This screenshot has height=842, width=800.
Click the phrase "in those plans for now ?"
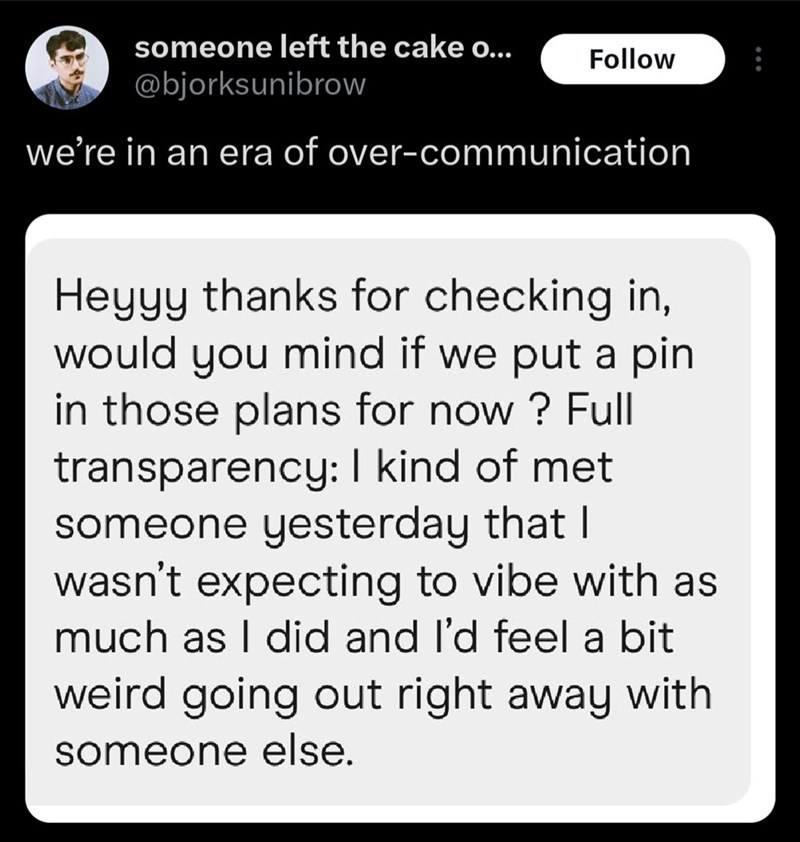pyautogui.click(x=302, y=412)
